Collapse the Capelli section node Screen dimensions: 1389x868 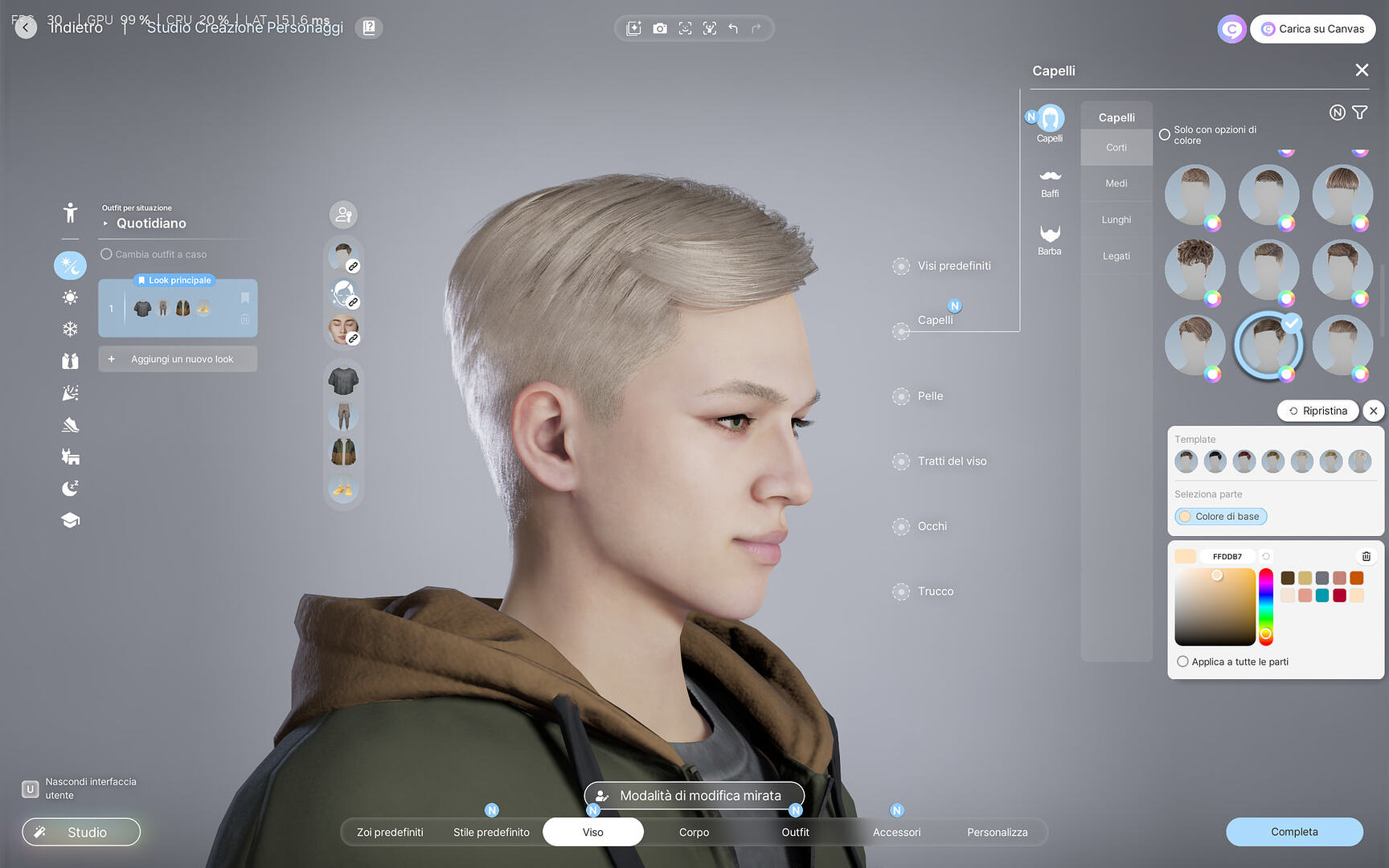pyautogui.click(x=901, y=331)
